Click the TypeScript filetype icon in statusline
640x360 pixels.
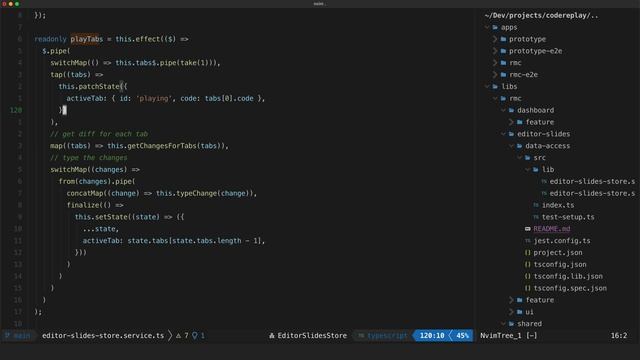361,336
